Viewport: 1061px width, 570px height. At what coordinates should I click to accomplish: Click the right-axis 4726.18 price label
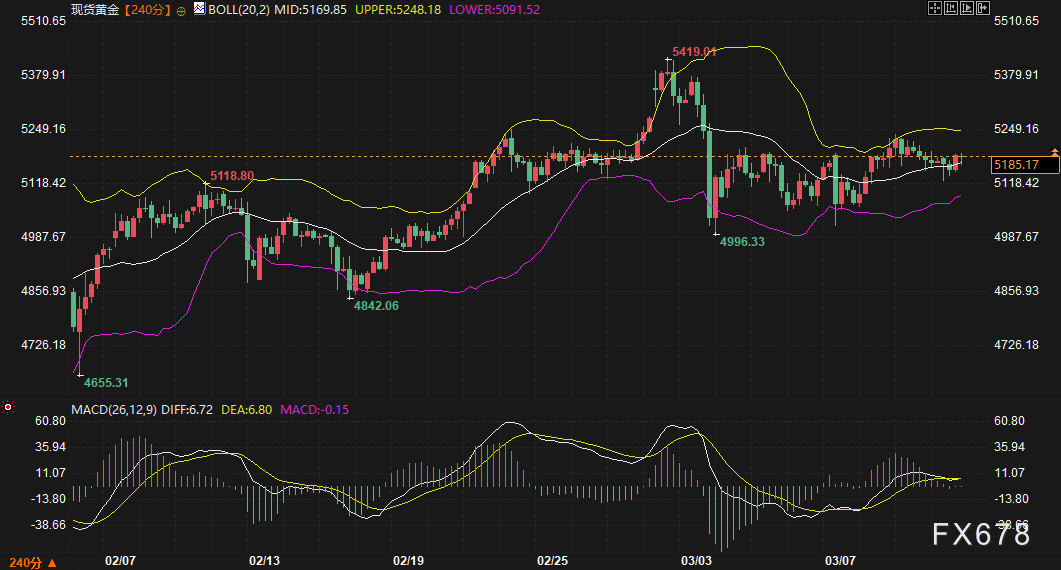(x=1016, y=345)
